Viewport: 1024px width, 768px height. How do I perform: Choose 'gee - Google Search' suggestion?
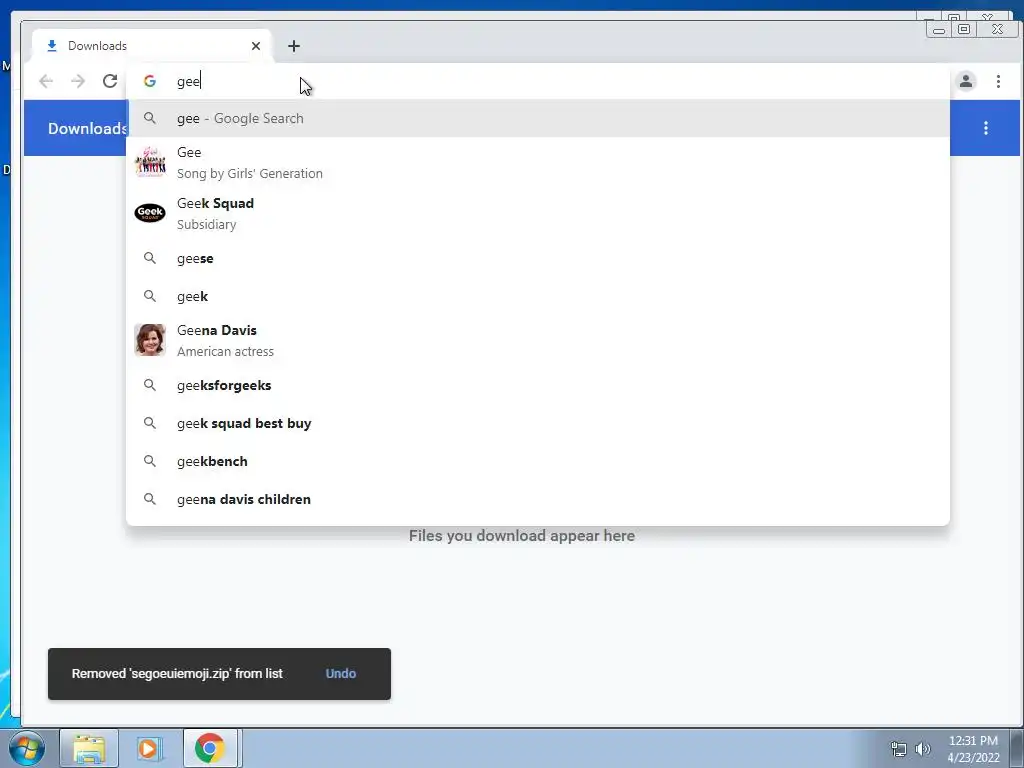[537, 118]
